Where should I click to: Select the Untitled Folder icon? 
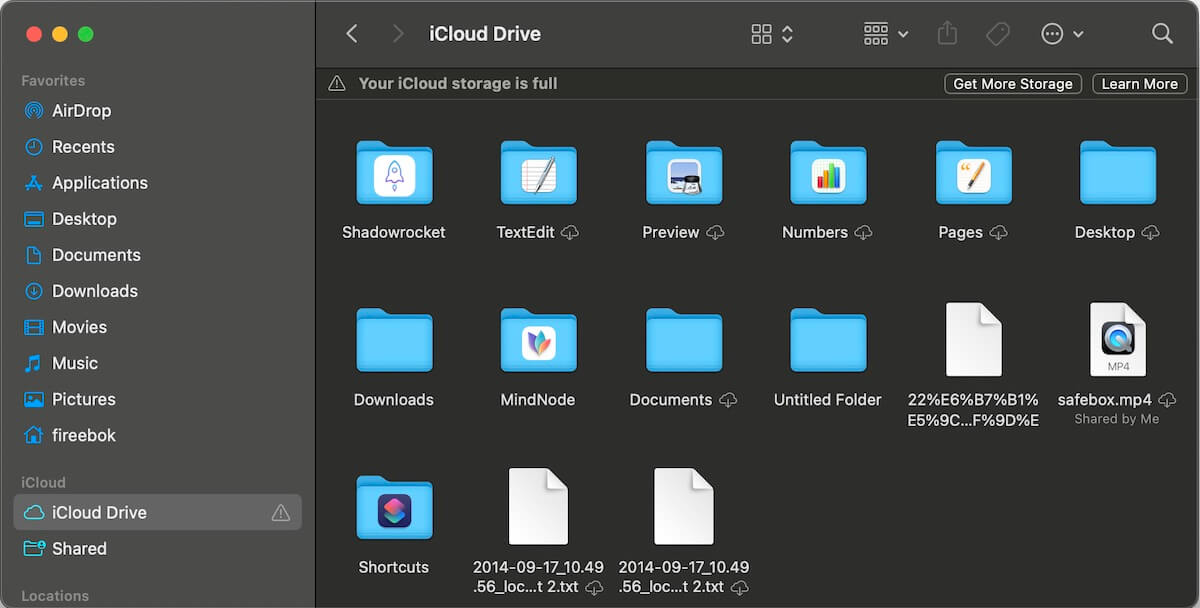coord(828,340)
